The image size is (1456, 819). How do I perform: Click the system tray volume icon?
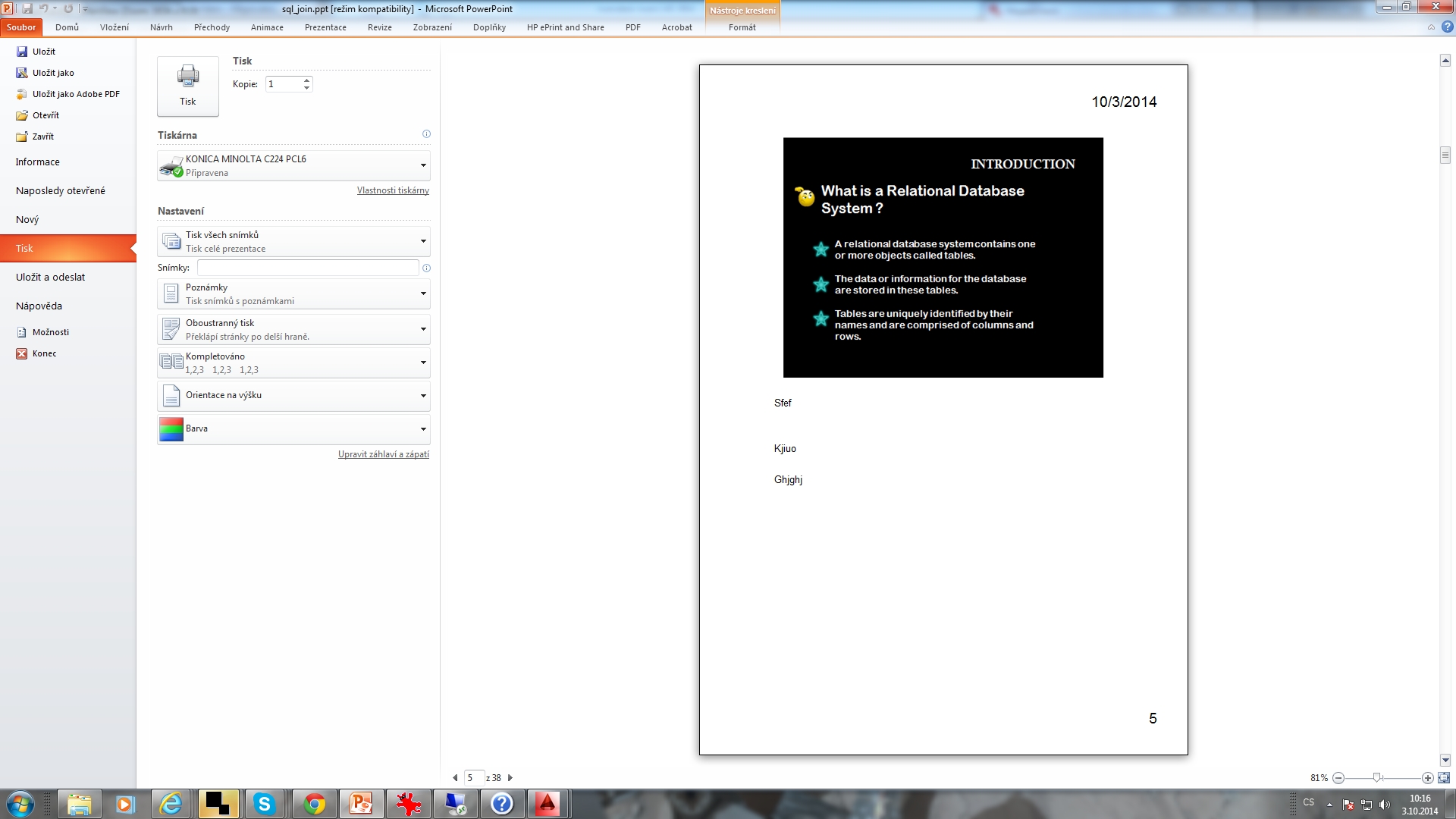pyautogui.click(x=1385, y=805)
